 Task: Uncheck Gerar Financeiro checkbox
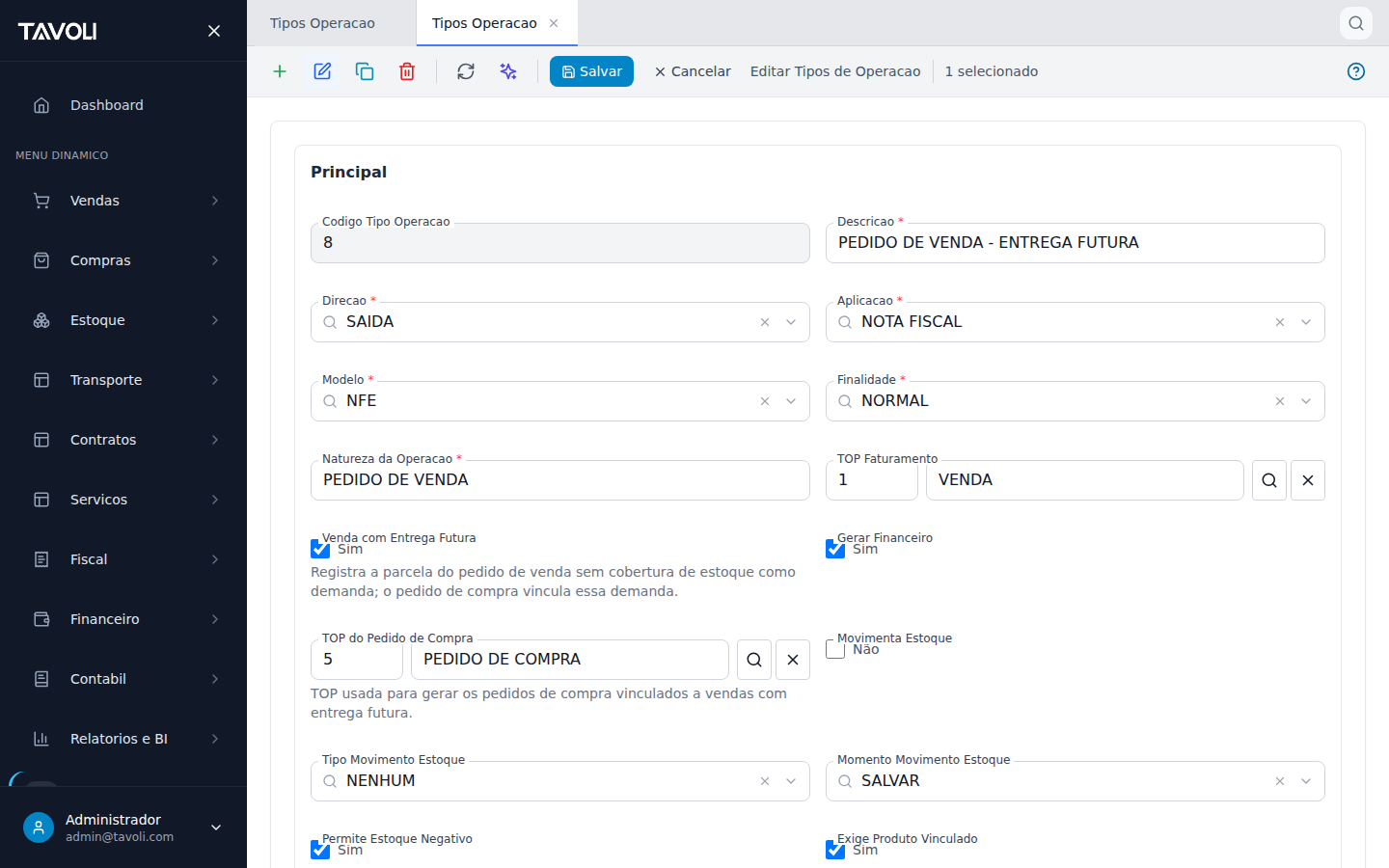pos(835,549)
